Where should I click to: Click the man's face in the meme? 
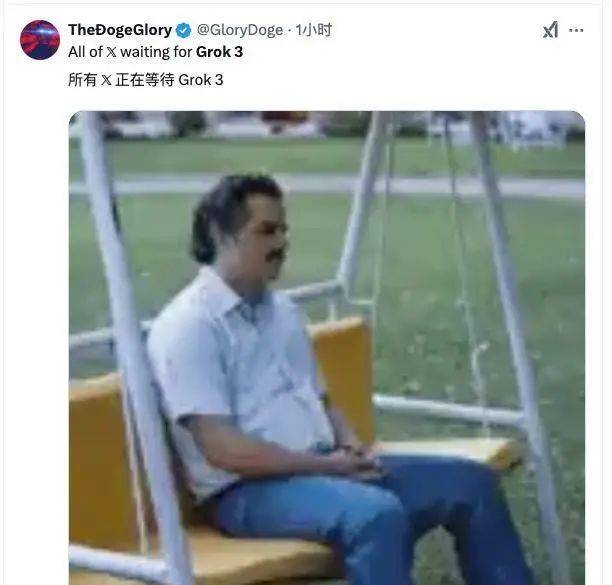(258, 237)
